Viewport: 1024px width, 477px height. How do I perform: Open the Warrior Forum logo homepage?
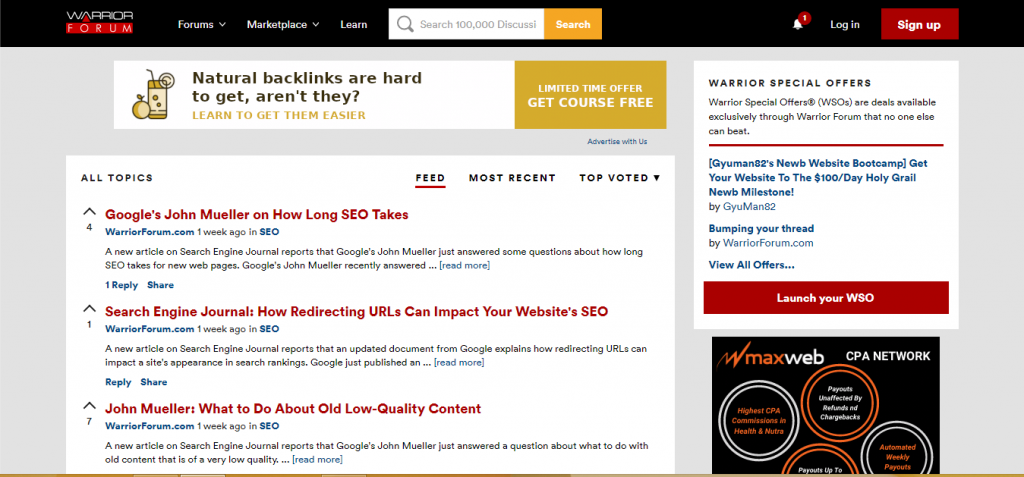point(100,22)
